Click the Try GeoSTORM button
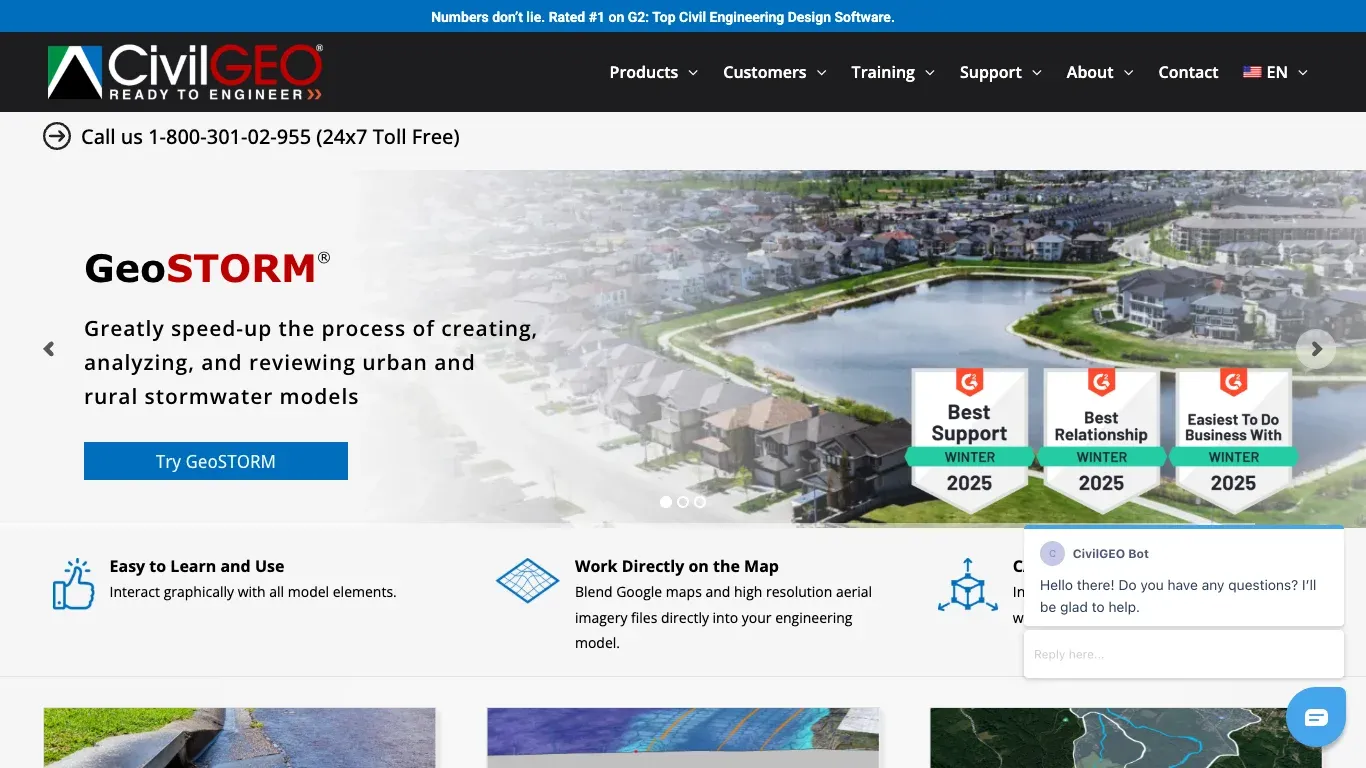 (x=216, y=461)
